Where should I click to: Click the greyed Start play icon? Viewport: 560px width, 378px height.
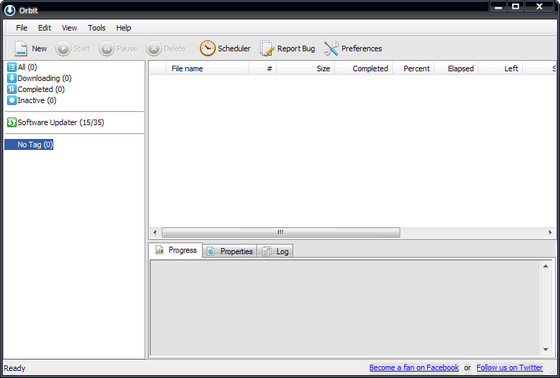tap(63, 49)
